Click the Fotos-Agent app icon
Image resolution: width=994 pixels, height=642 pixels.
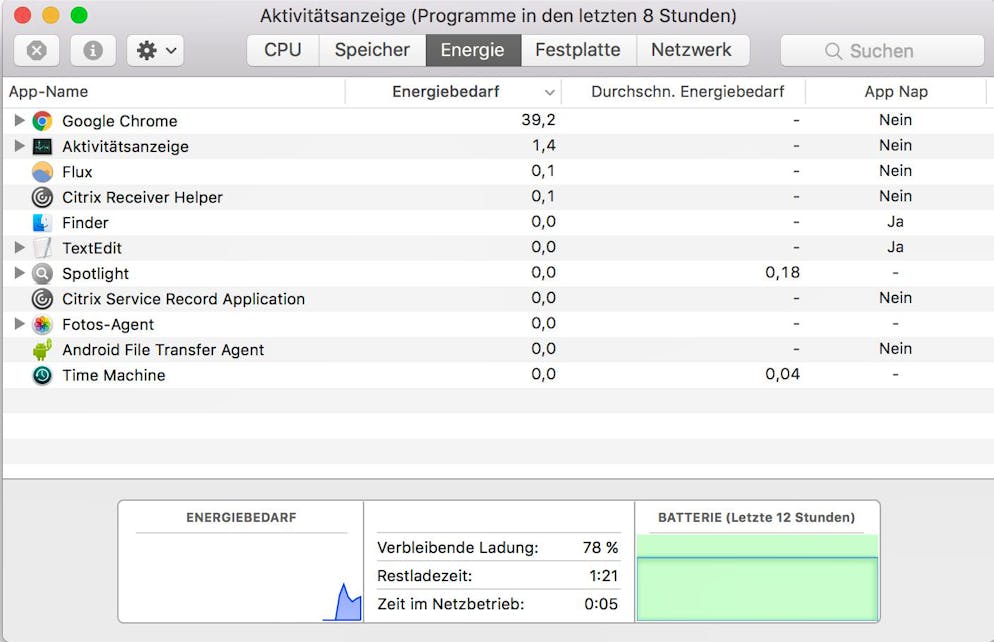pyautogui.click(x=42, y=324)
